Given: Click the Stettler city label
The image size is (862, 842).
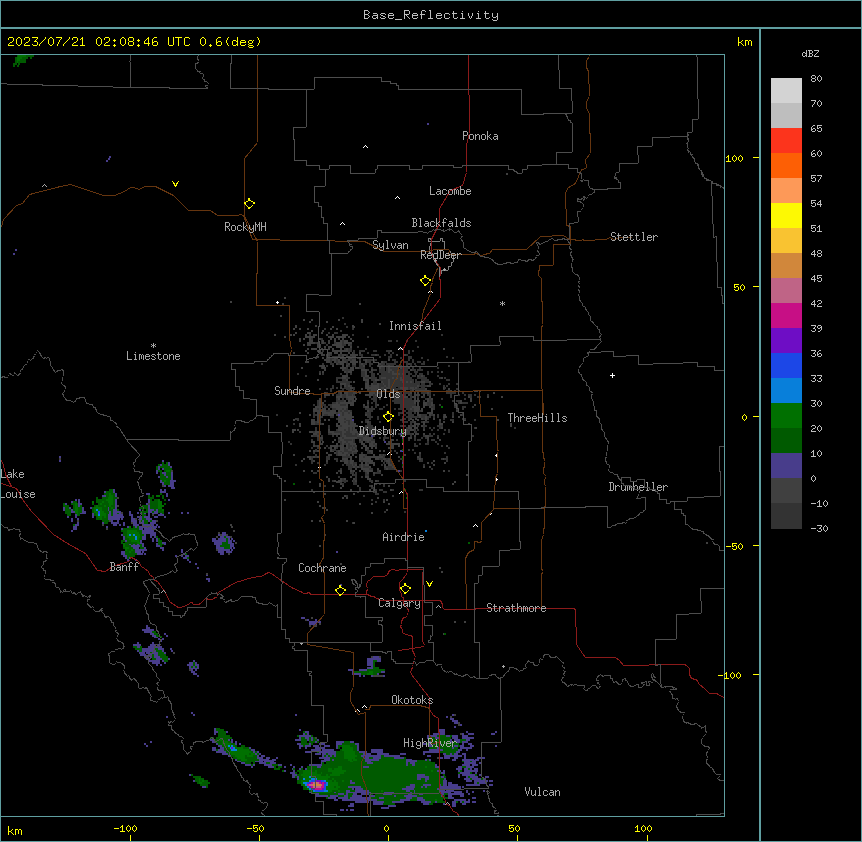Looking at the screenshot, I should point(634,237).
